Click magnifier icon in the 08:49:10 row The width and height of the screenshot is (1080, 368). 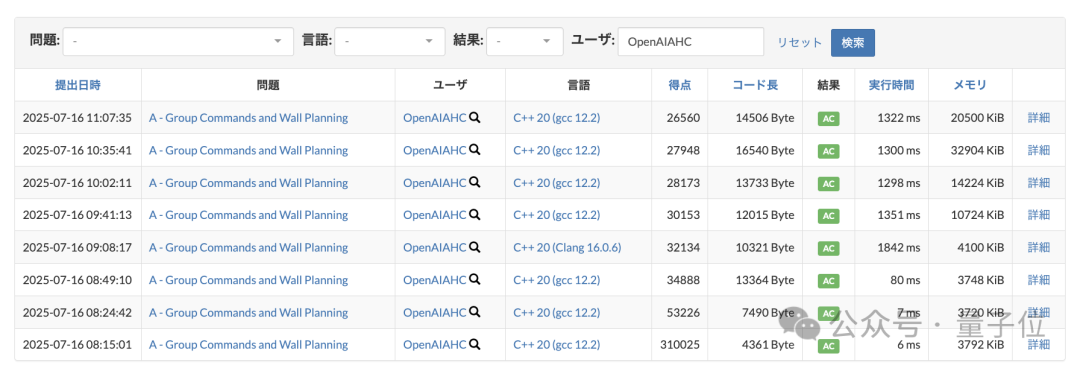coord(475,280)
